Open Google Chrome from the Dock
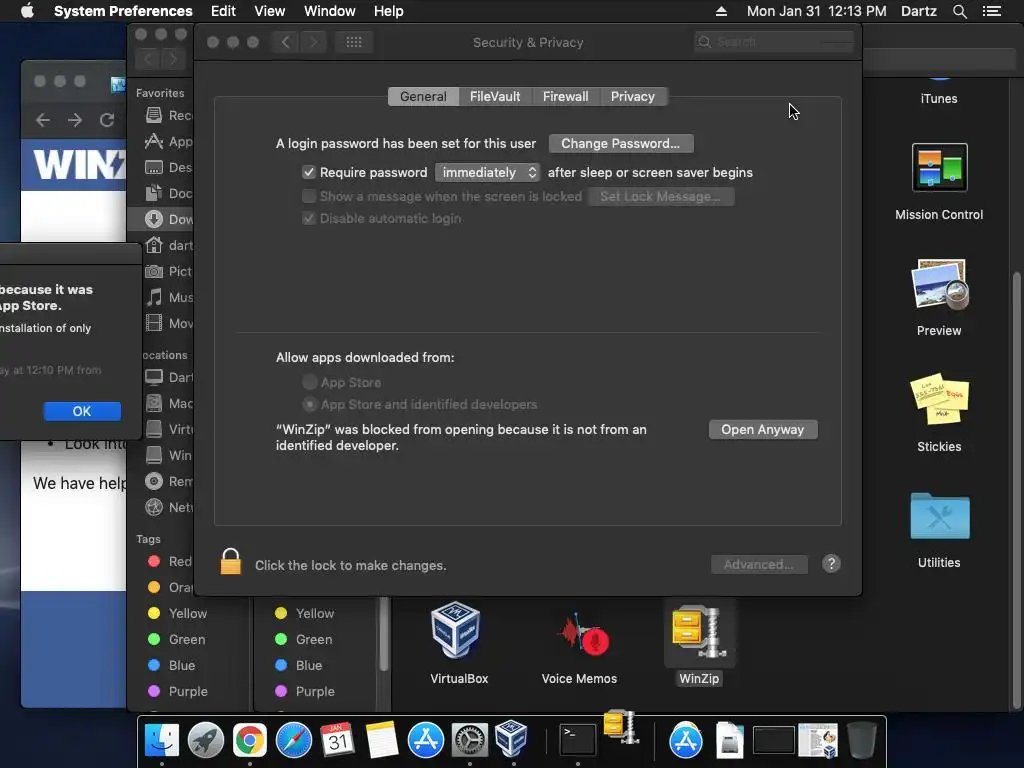This screenshot has height=768, width=1024. [249, 741]
